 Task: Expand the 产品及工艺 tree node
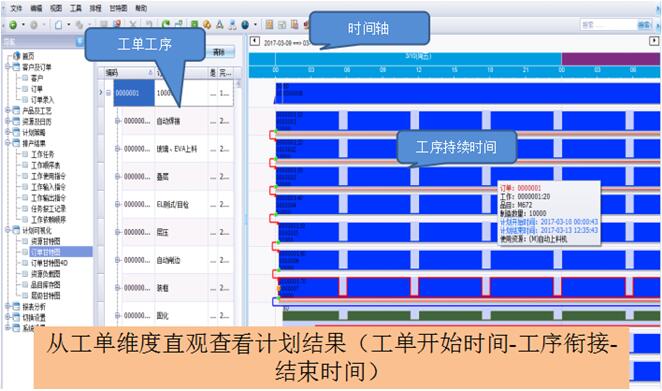[8, 111]
